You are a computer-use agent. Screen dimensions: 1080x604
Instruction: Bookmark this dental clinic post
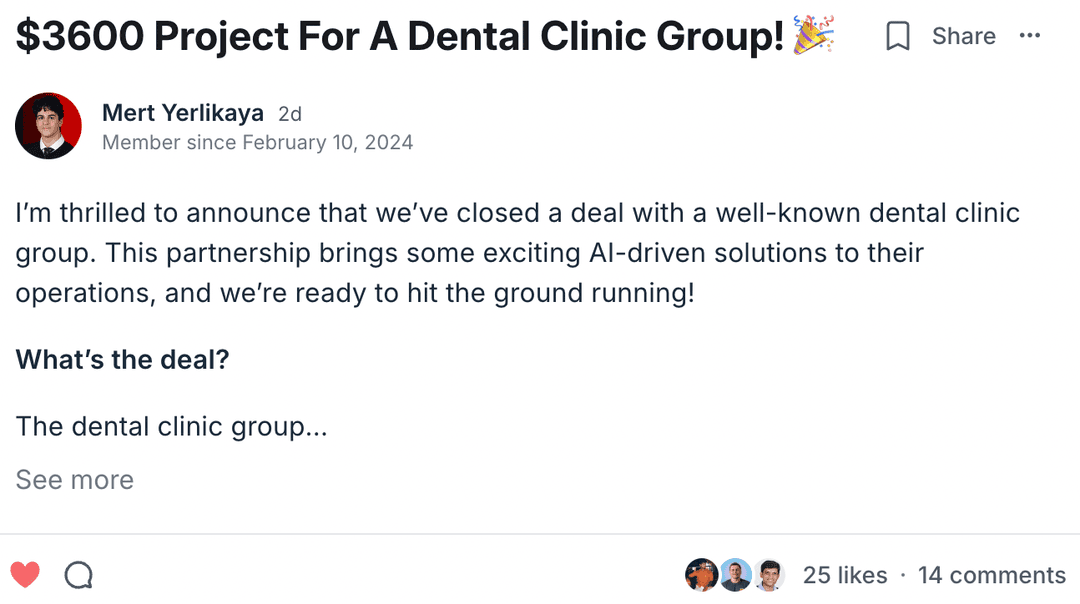tap(898, 37)
